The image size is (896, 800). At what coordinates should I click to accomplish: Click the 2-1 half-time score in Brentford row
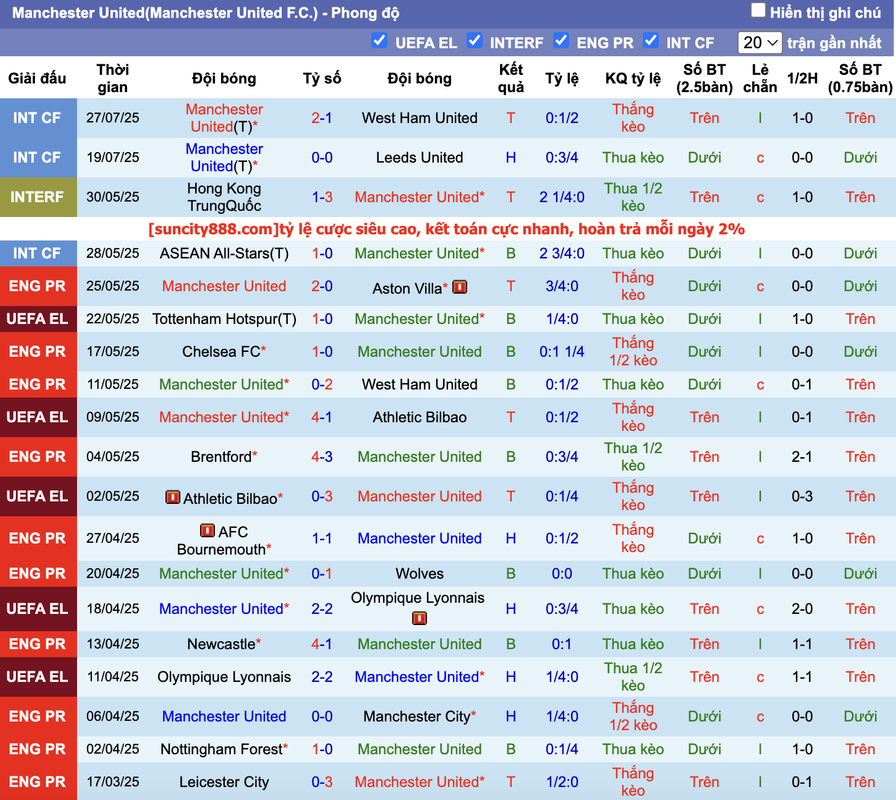802,457
